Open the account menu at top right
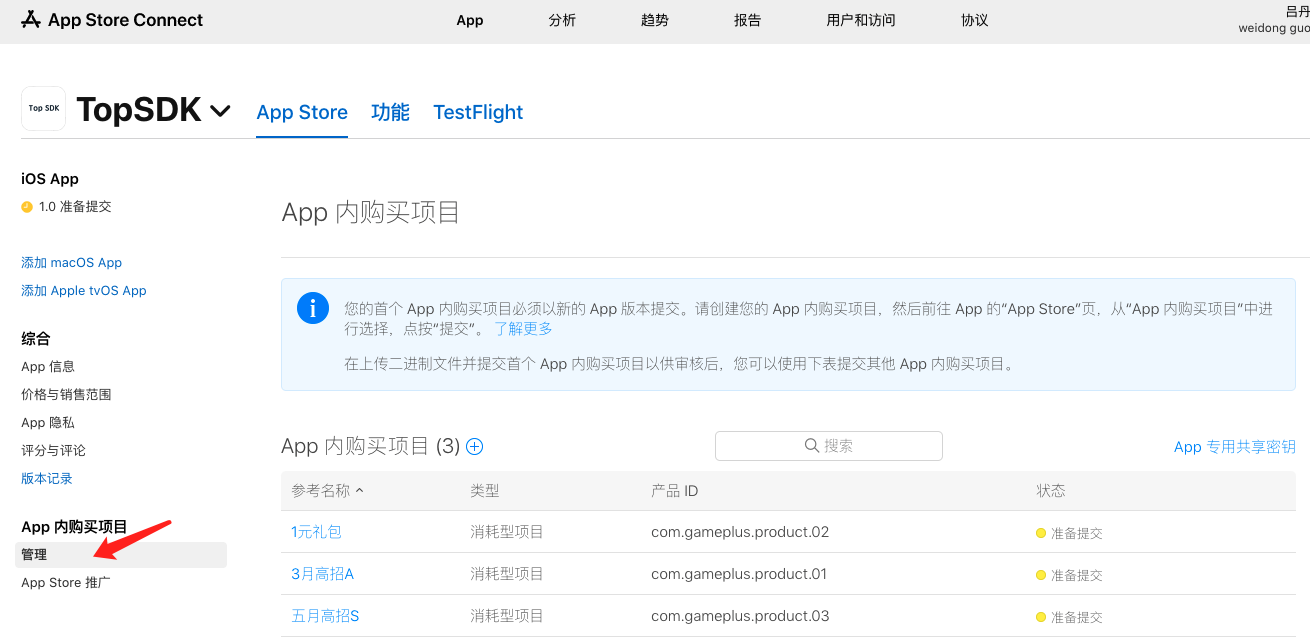1310x639 pixels. (1280, 20)
